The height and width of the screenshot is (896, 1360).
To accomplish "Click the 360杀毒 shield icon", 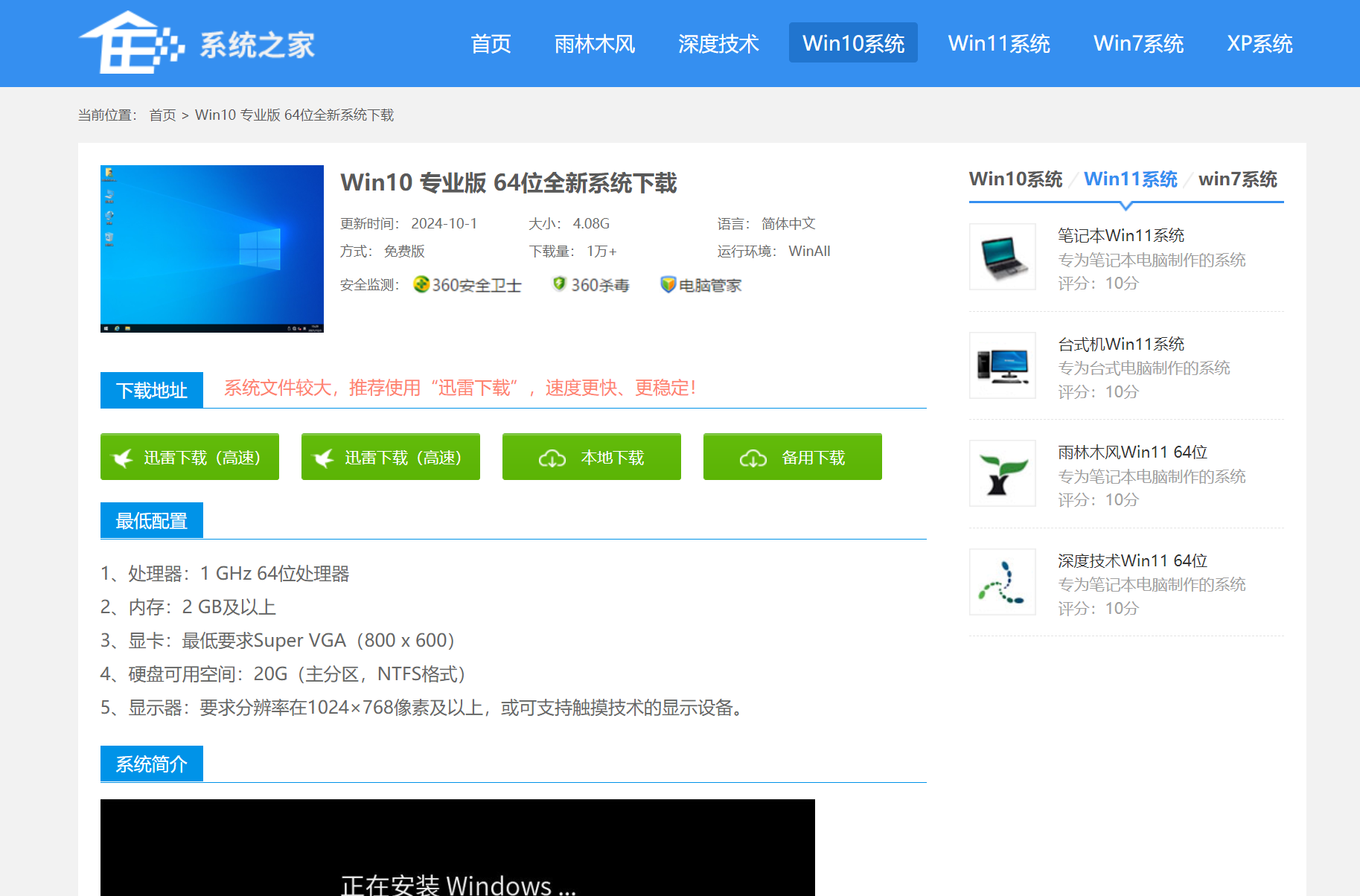I will pyautogui.click(x=559, y=284).
